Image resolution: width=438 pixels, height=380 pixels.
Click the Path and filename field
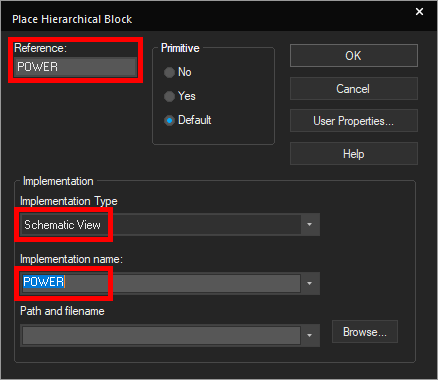(161, 335)
